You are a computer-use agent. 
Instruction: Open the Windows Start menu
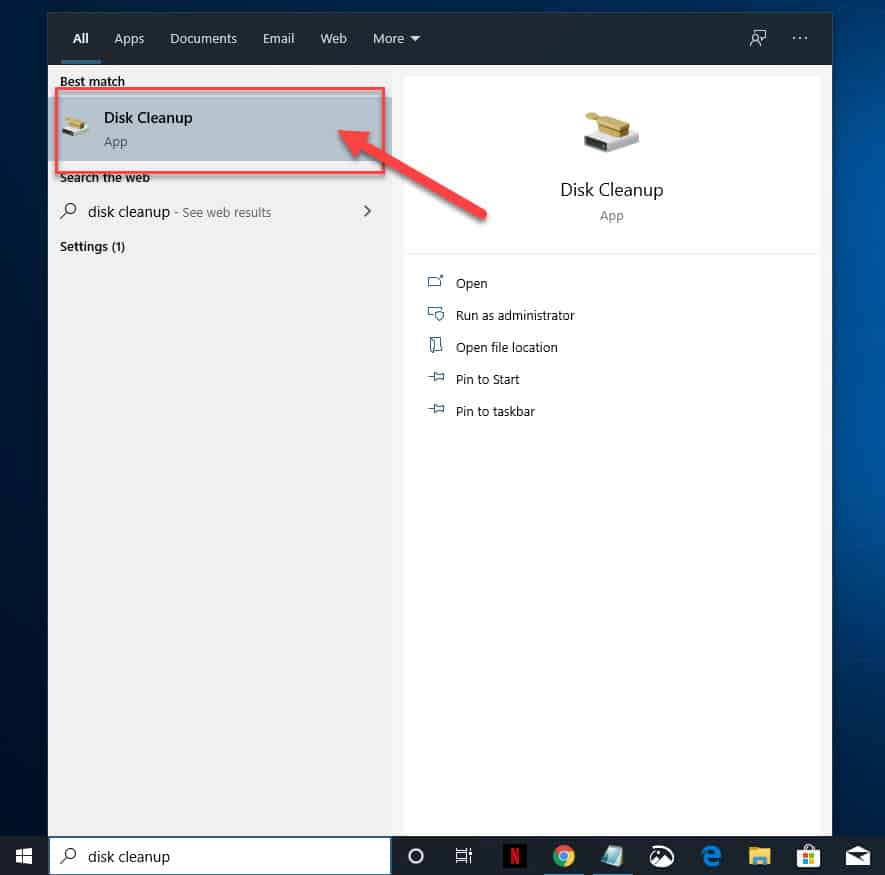[x=24, y=856]
